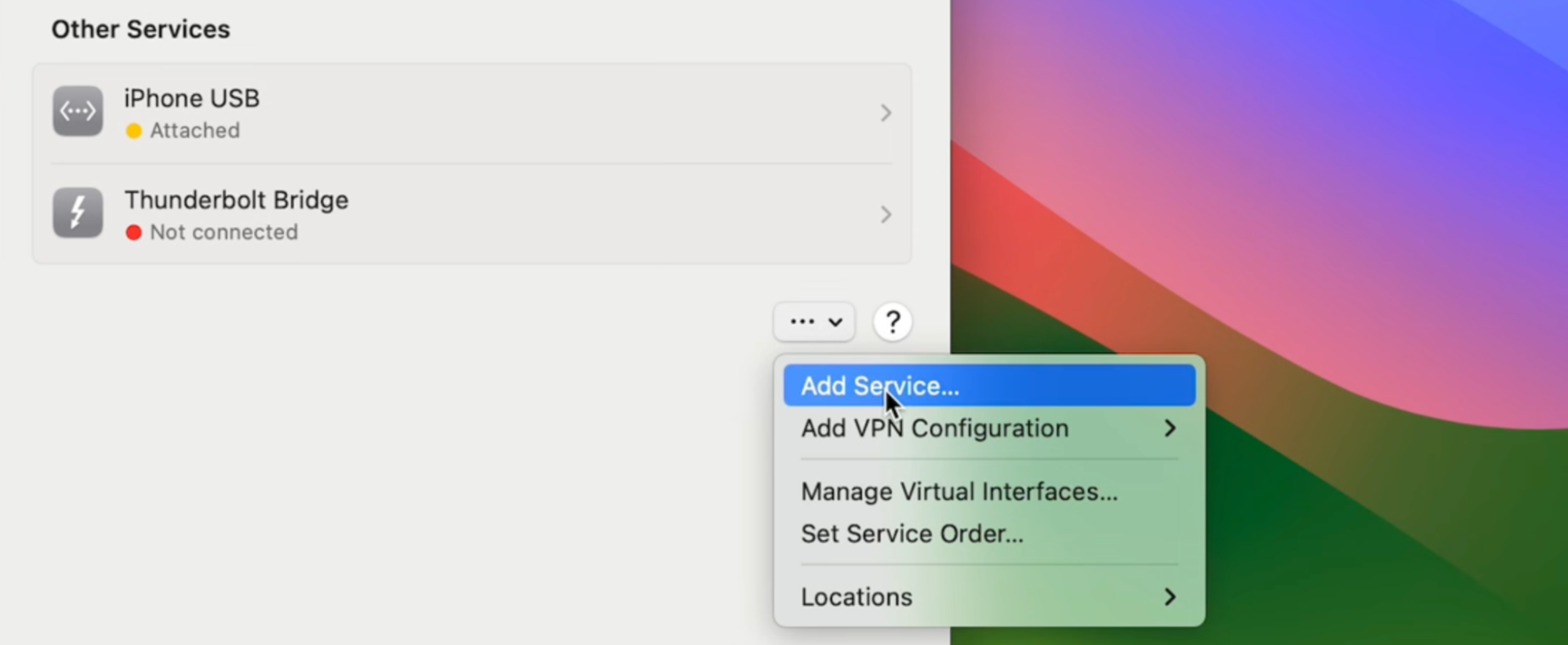The height and width of the screenshot is (645, 1568).
Task: Click the iPhone USB network icon
Action: tap(78, 111)
